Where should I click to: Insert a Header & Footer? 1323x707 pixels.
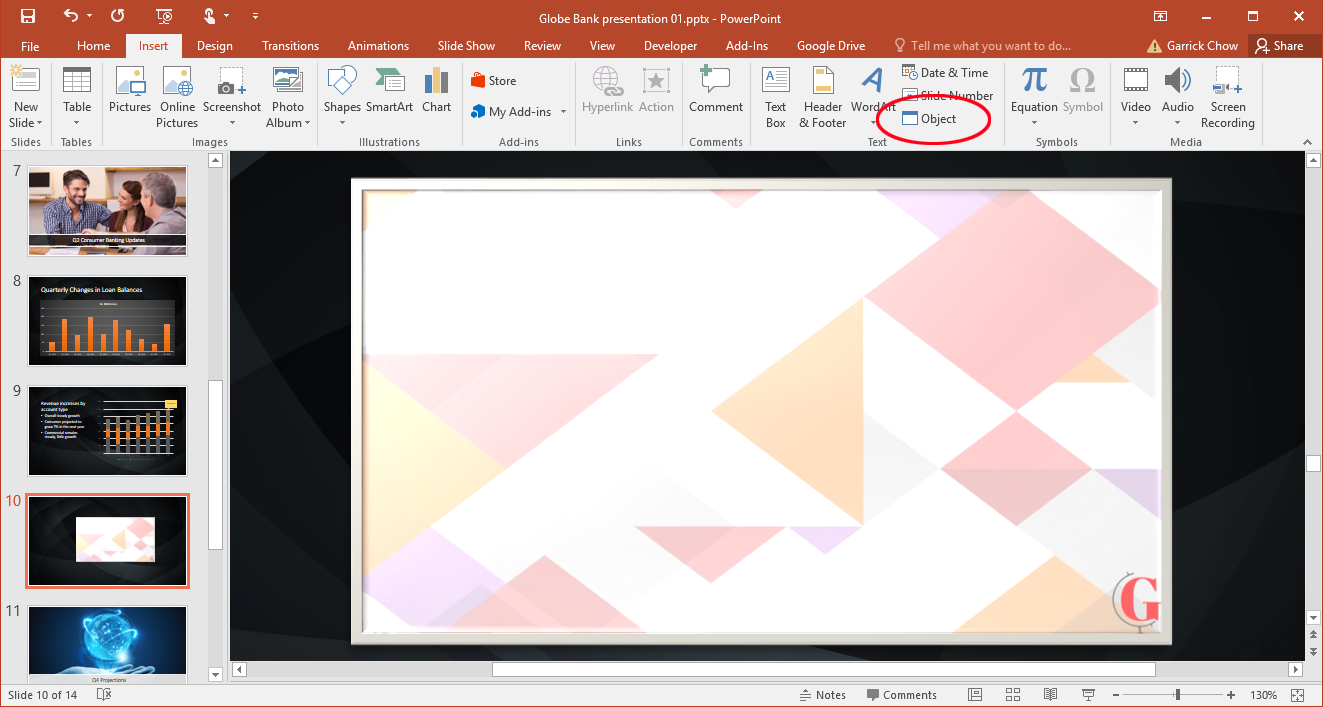click(x=823, y=96)
